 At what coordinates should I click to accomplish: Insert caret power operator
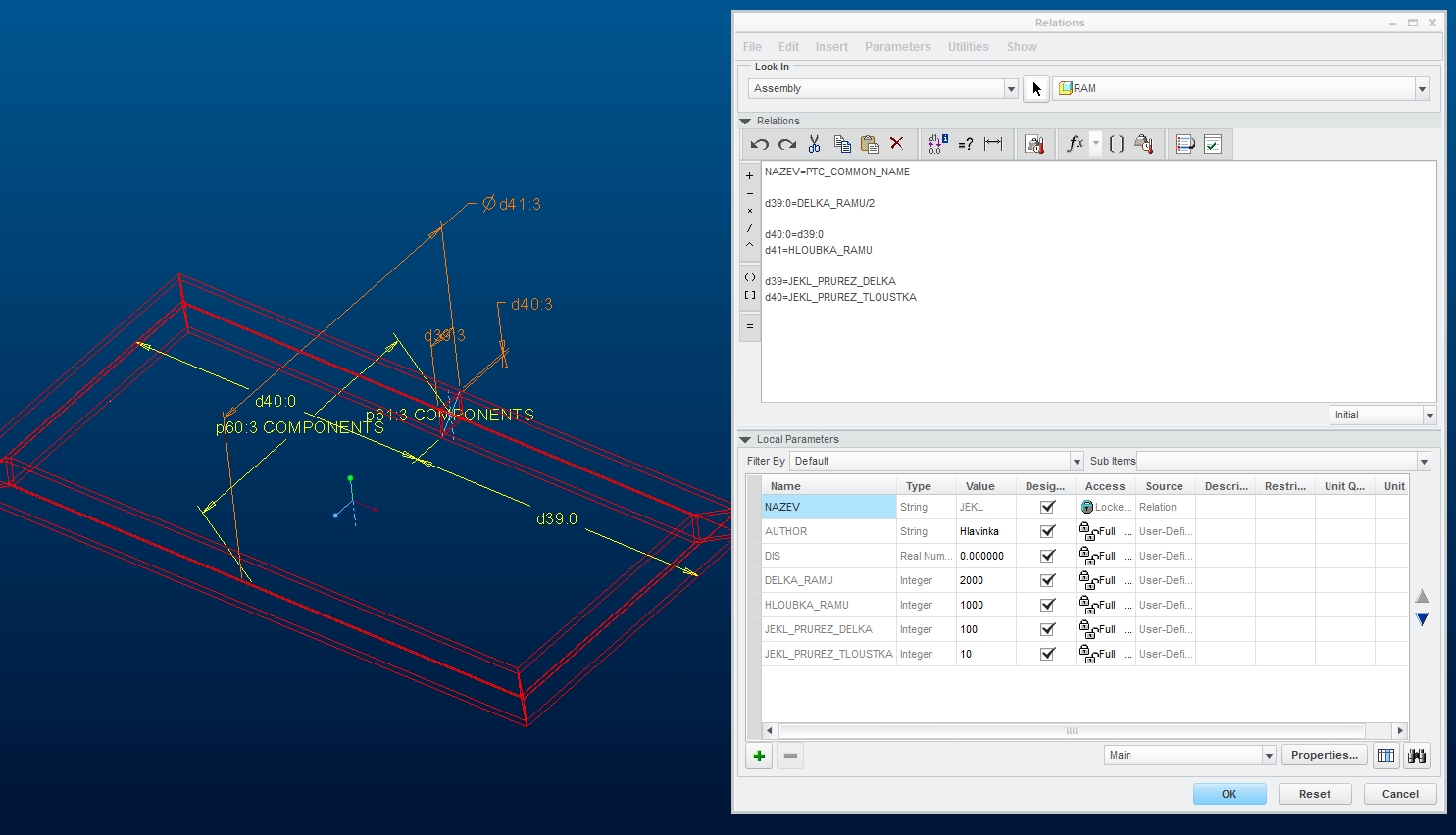pyautogui.click(x=750, y=245)
